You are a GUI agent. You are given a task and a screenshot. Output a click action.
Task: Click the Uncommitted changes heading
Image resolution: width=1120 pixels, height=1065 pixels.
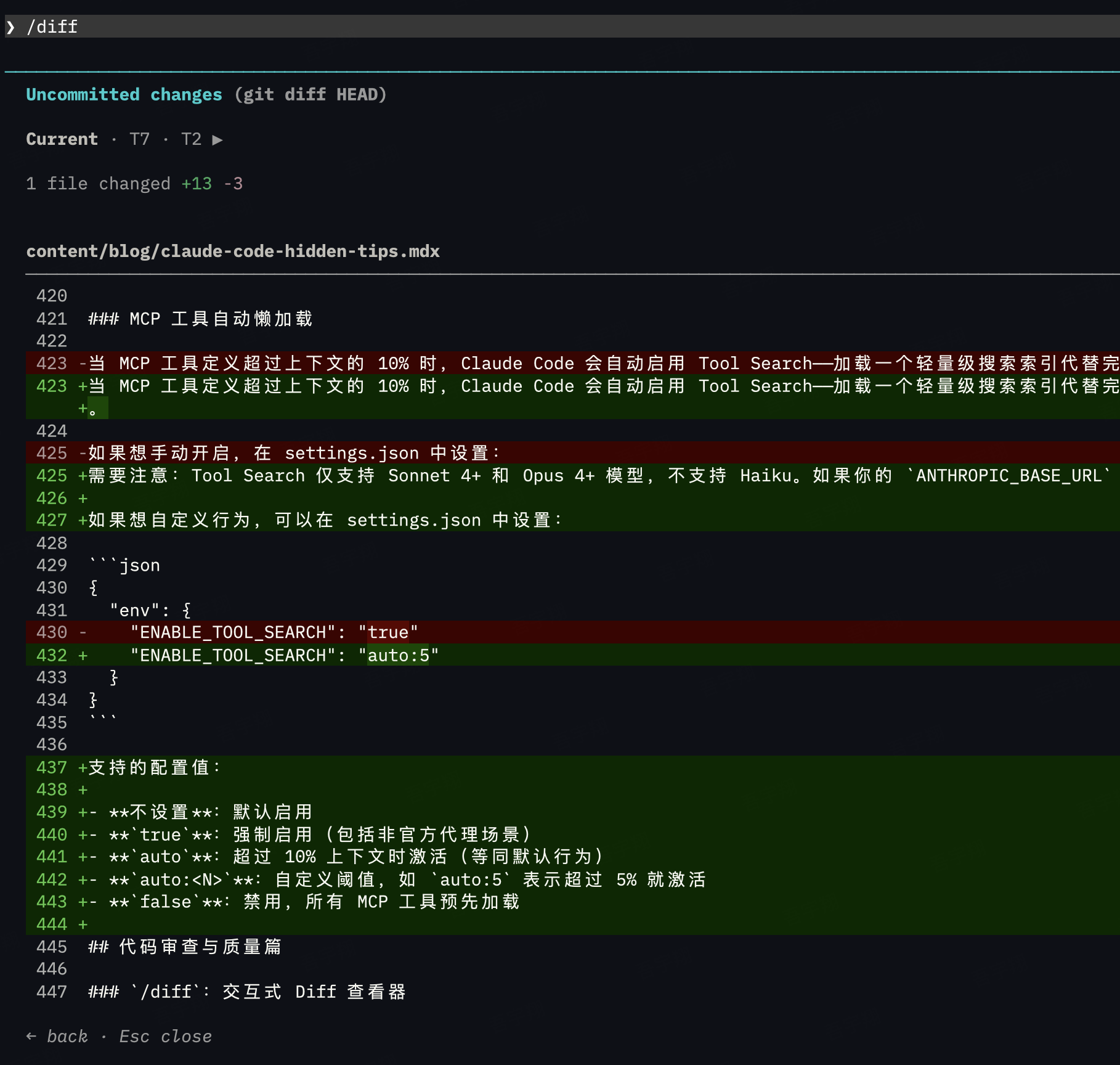pos(124,94)
